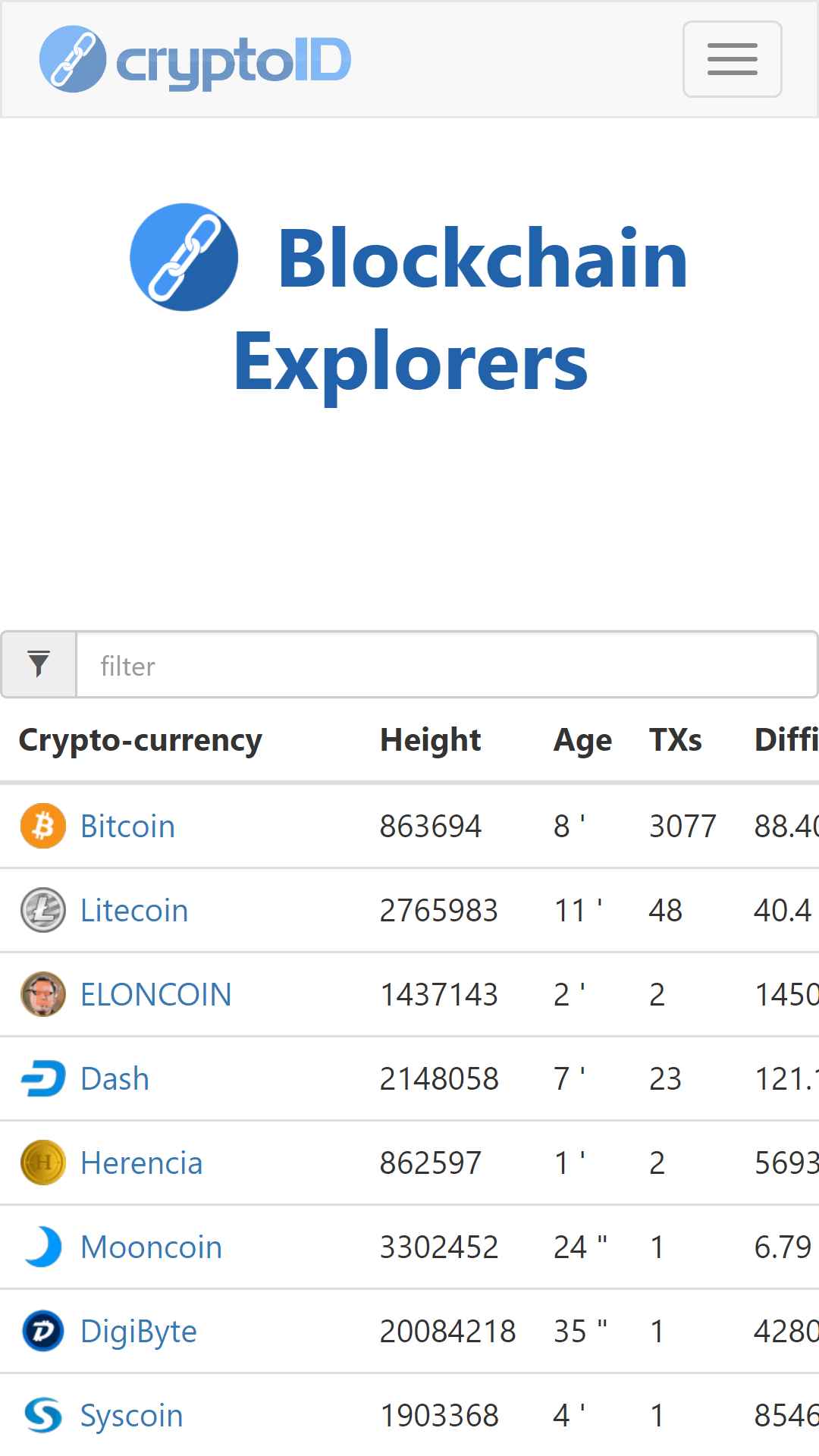Click the Litecoin coin icon
Image resolution: width=819 pixels, height=1456 pixels.
coord(42,910)
